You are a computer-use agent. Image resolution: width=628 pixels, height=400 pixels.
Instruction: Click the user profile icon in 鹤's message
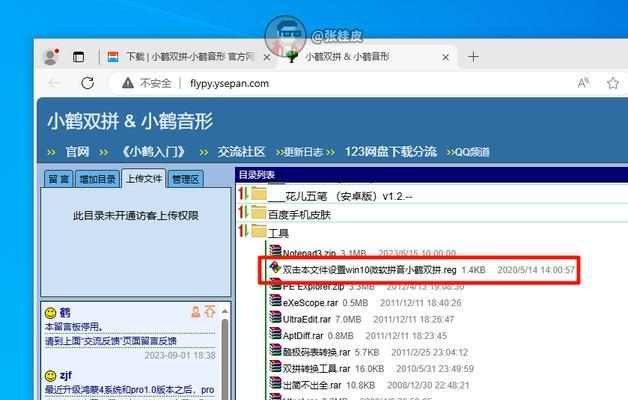coord(195,312)
